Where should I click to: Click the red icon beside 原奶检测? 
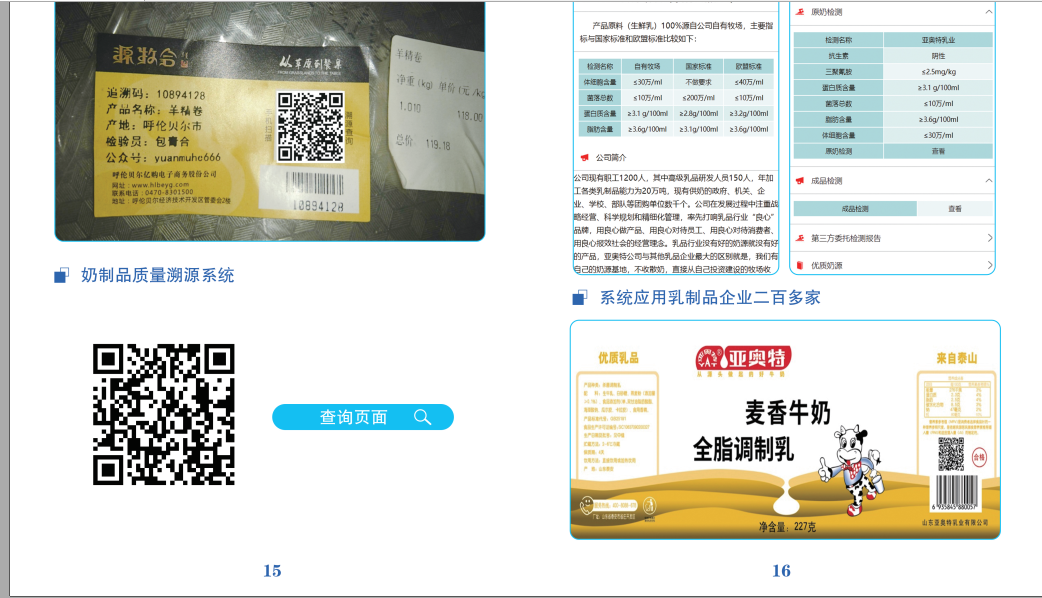point(800,12)
